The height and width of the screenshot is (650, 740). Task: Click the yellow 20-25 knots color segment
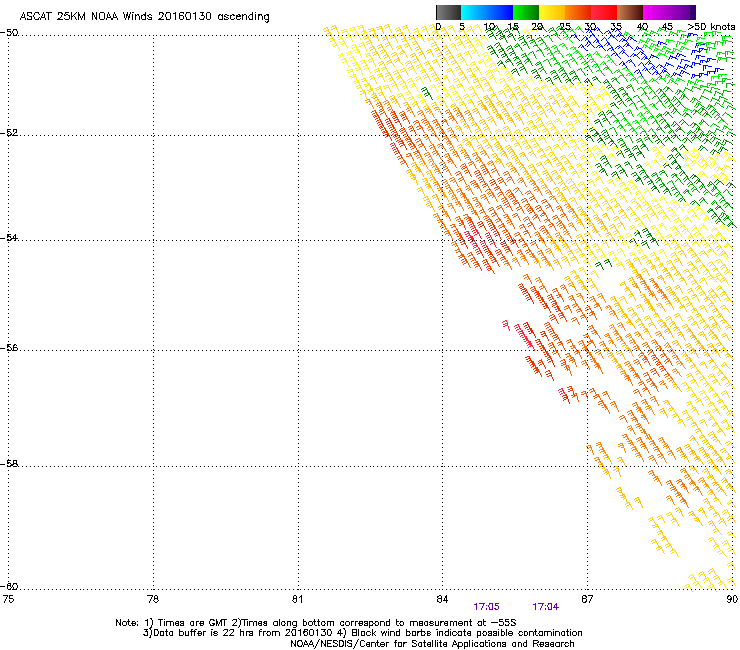(x=552, y=12)
